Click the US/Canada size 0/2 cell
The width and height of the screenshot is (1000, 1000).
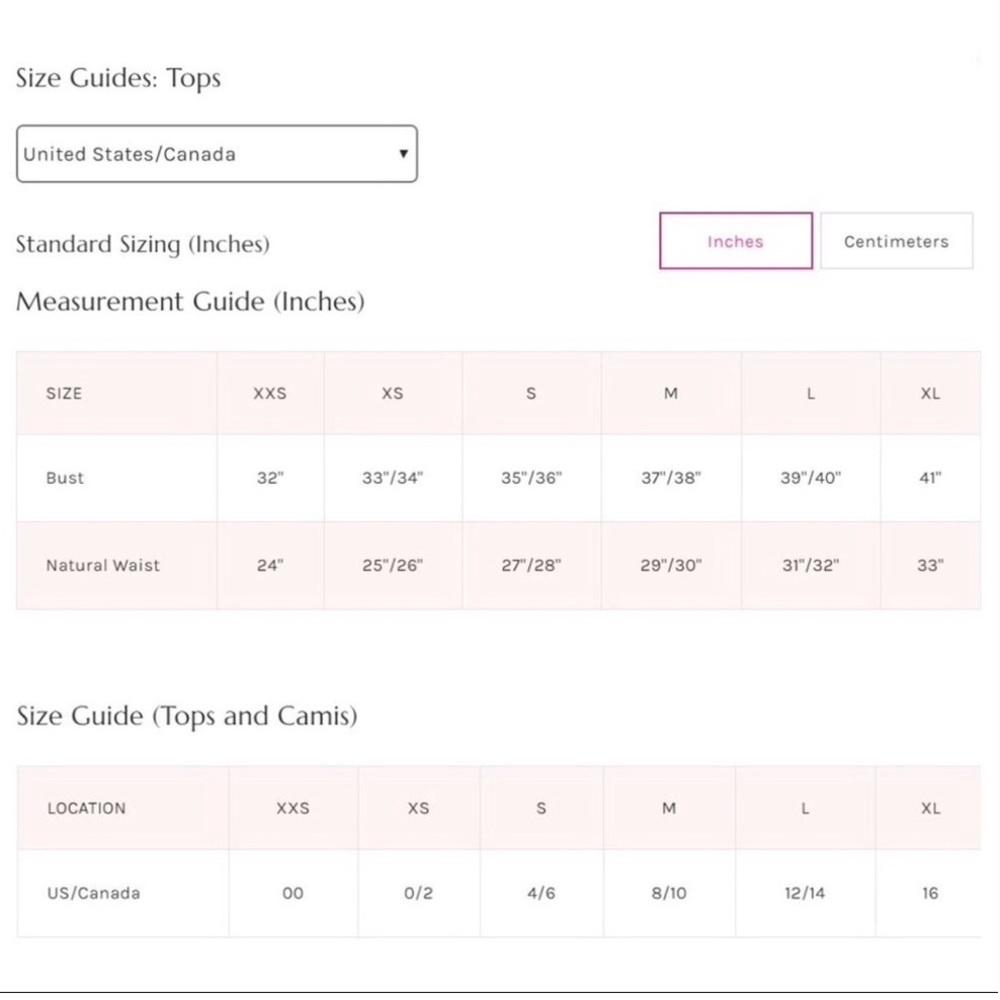(x=418, y=893)
